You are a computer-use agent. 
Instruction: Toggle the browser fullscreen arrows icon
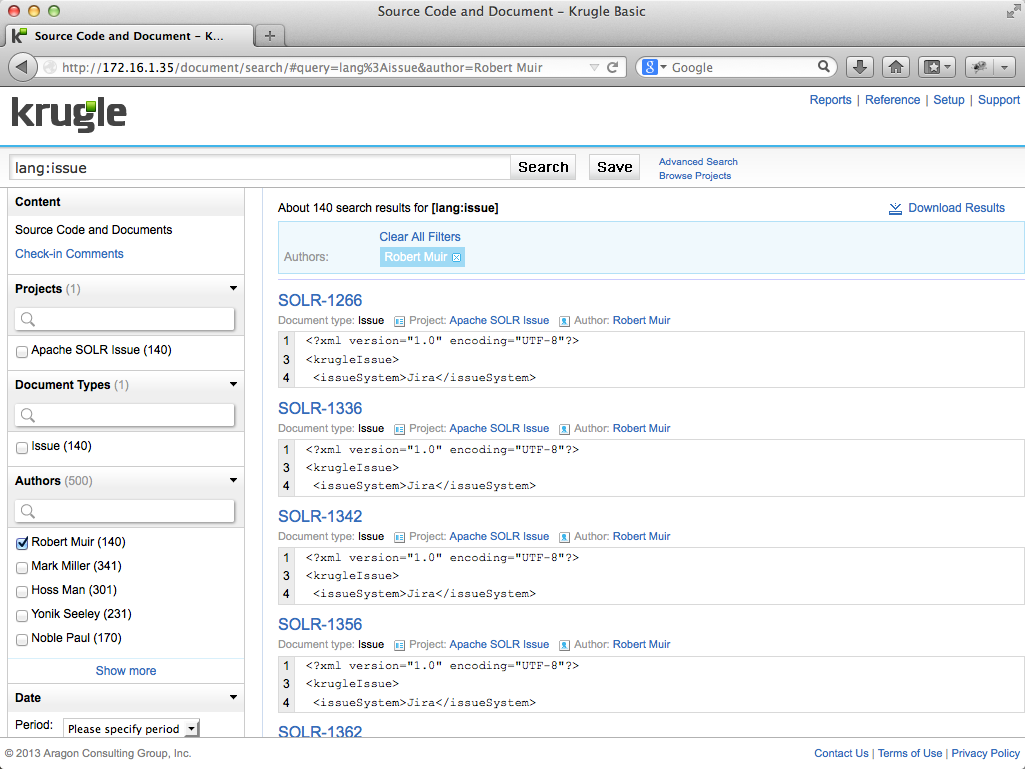click(1013, 11)
